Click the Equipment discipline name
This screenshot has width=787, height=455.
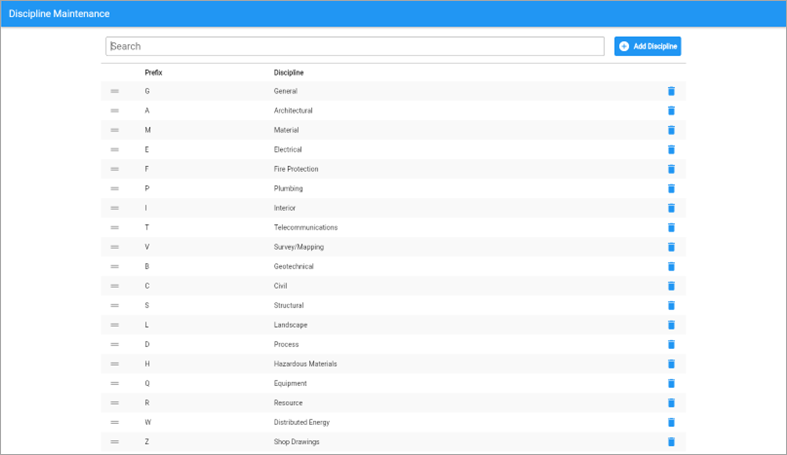click(290, 384)
